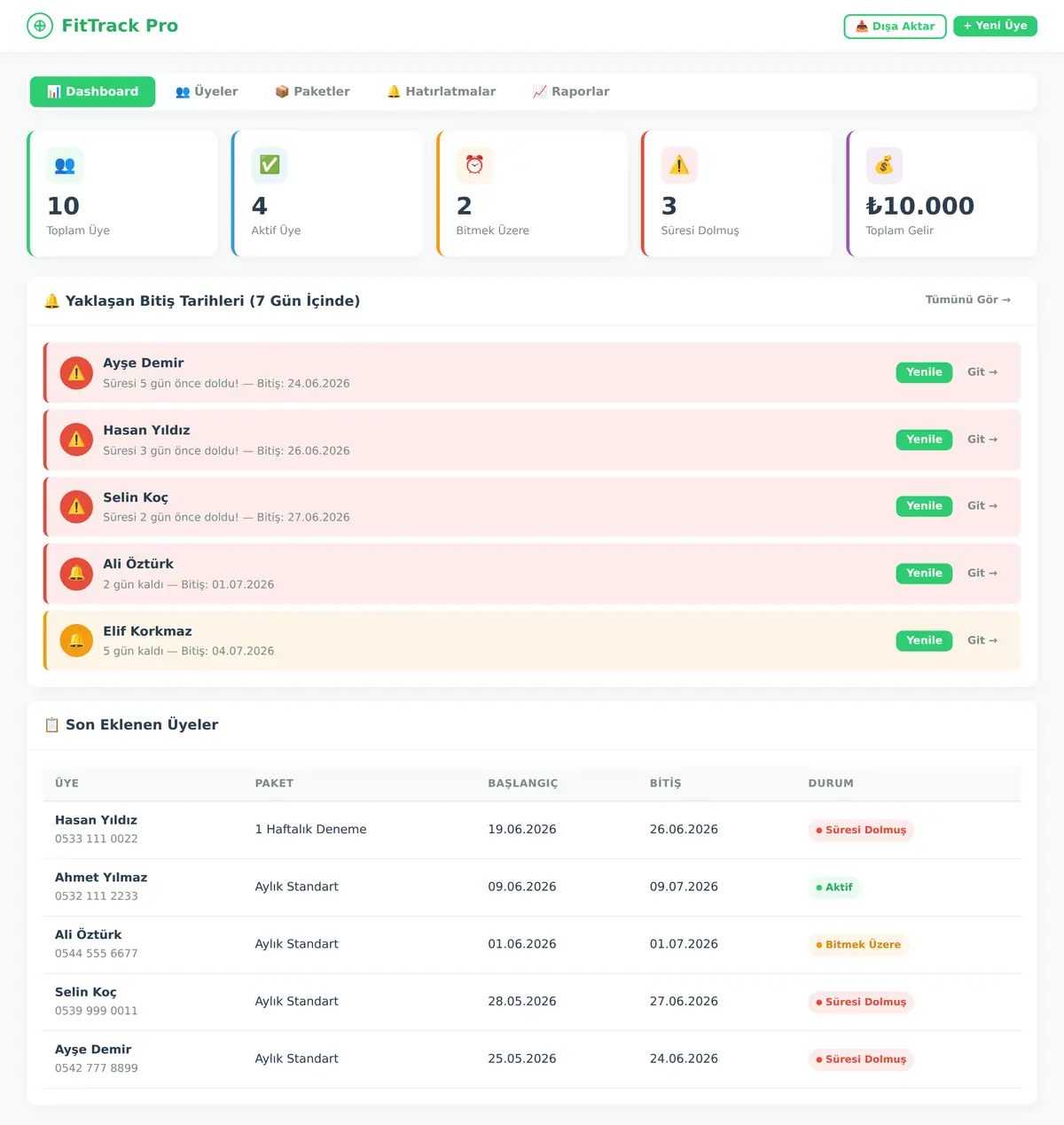Follow the Git link for Ayşe Demir
The height and width of the screenshot is (1125, 1064).
(x=982, y=372)
